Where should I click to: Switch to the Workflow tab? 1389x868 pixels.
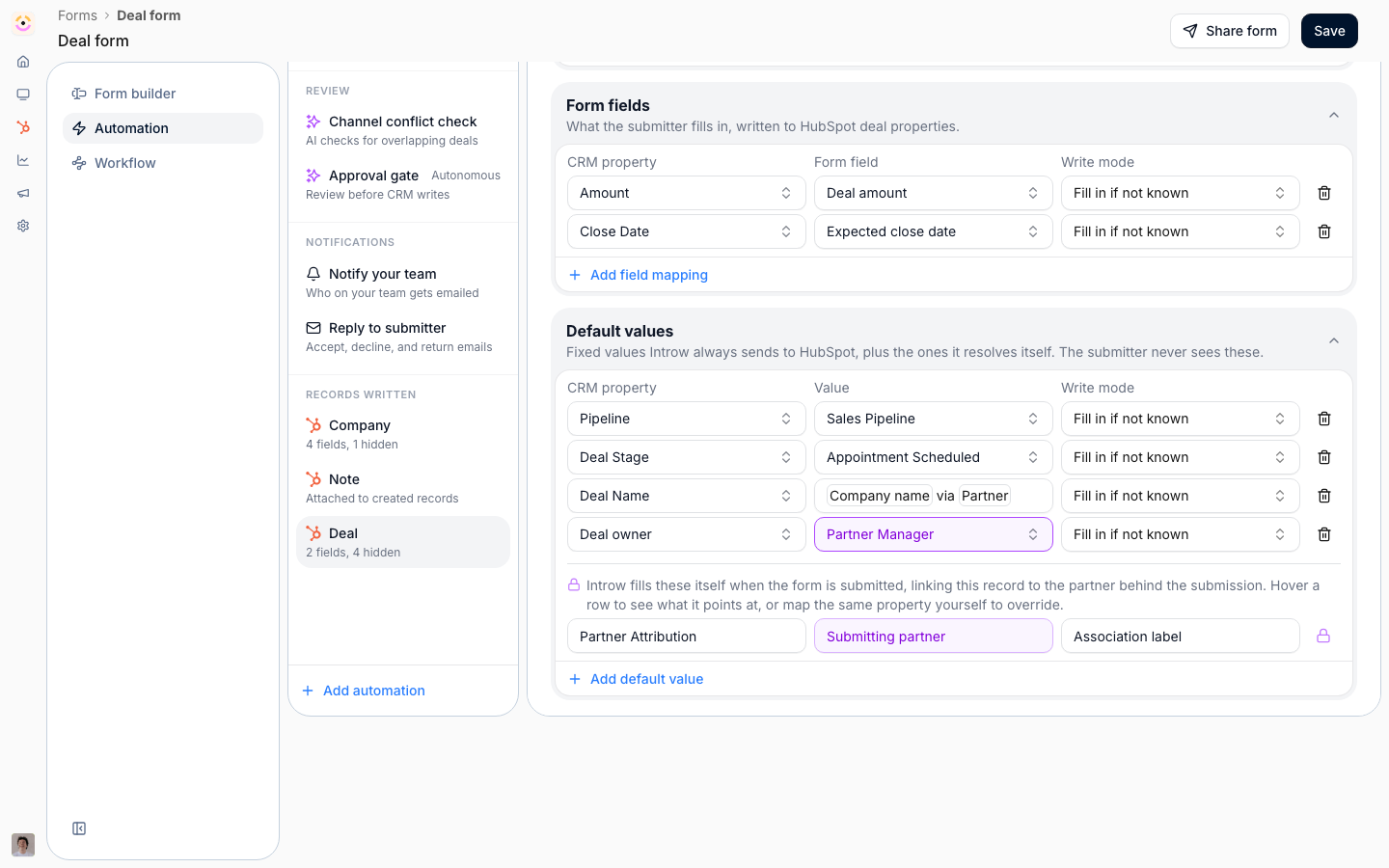pyautogui.click(x=163, y=163)
